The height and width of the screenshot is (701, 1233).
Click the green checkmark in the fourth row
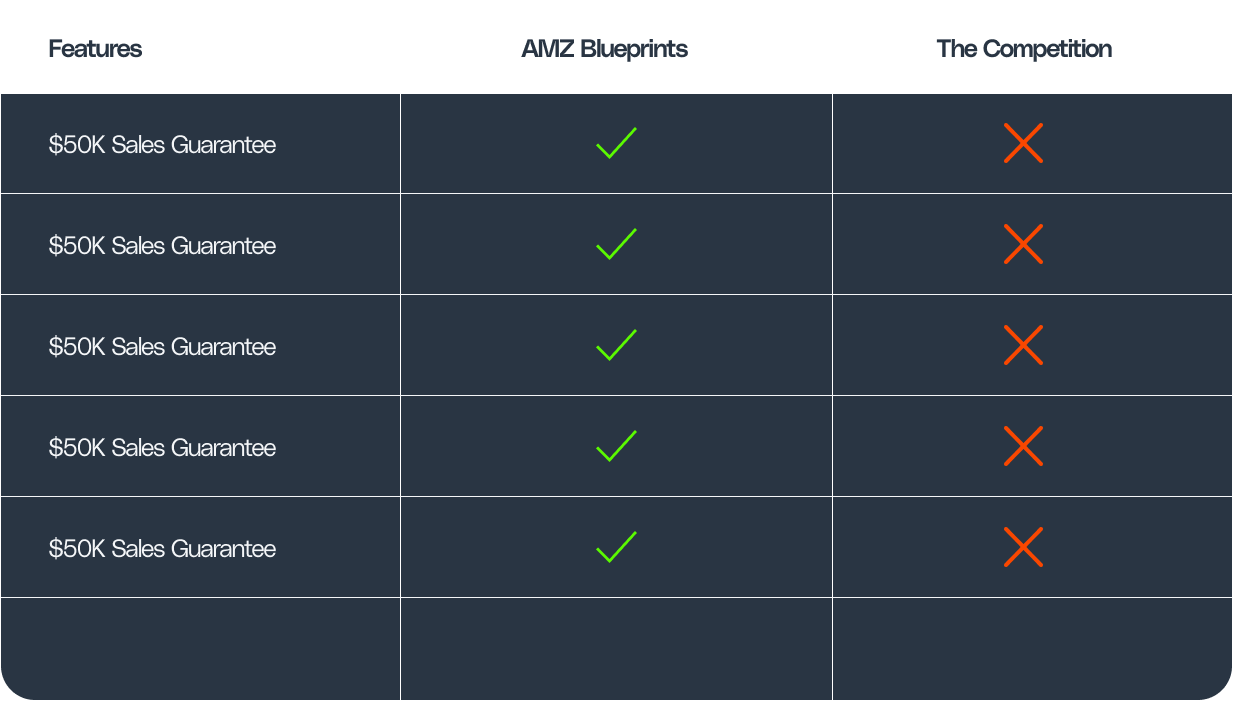click(x=616, y=447)
